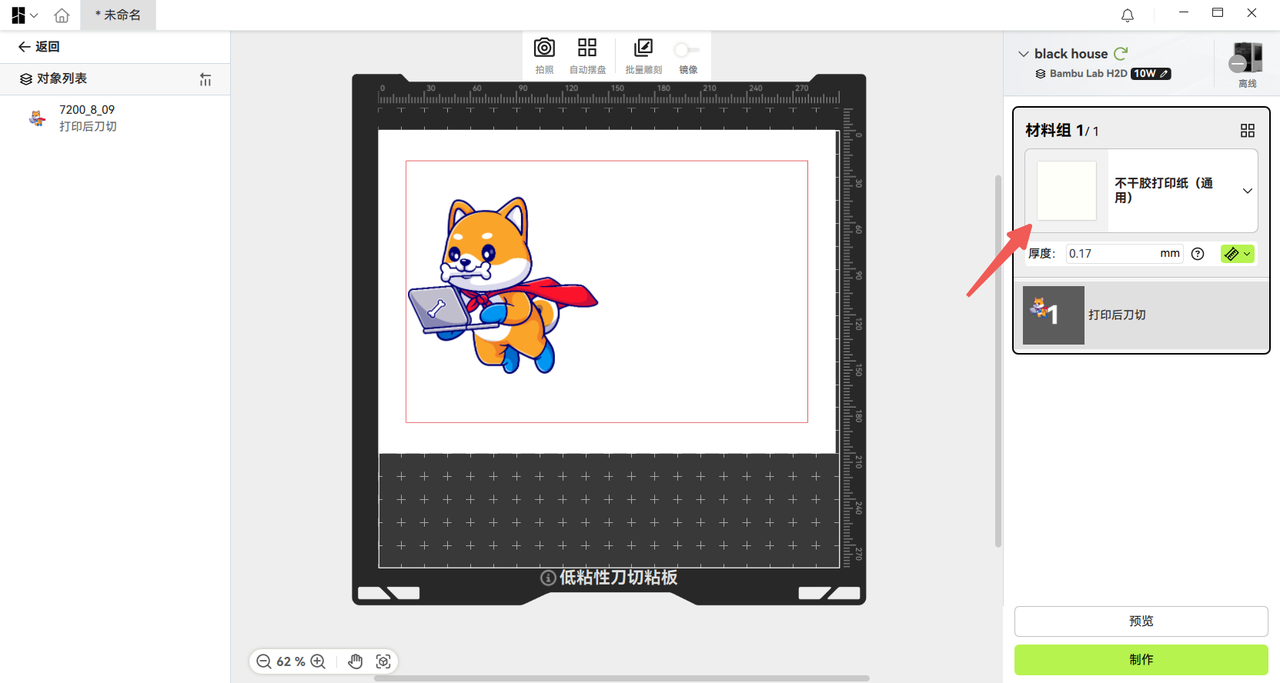Maximize the application window
Screen dimensions: 1280x683
point(1218,14)
